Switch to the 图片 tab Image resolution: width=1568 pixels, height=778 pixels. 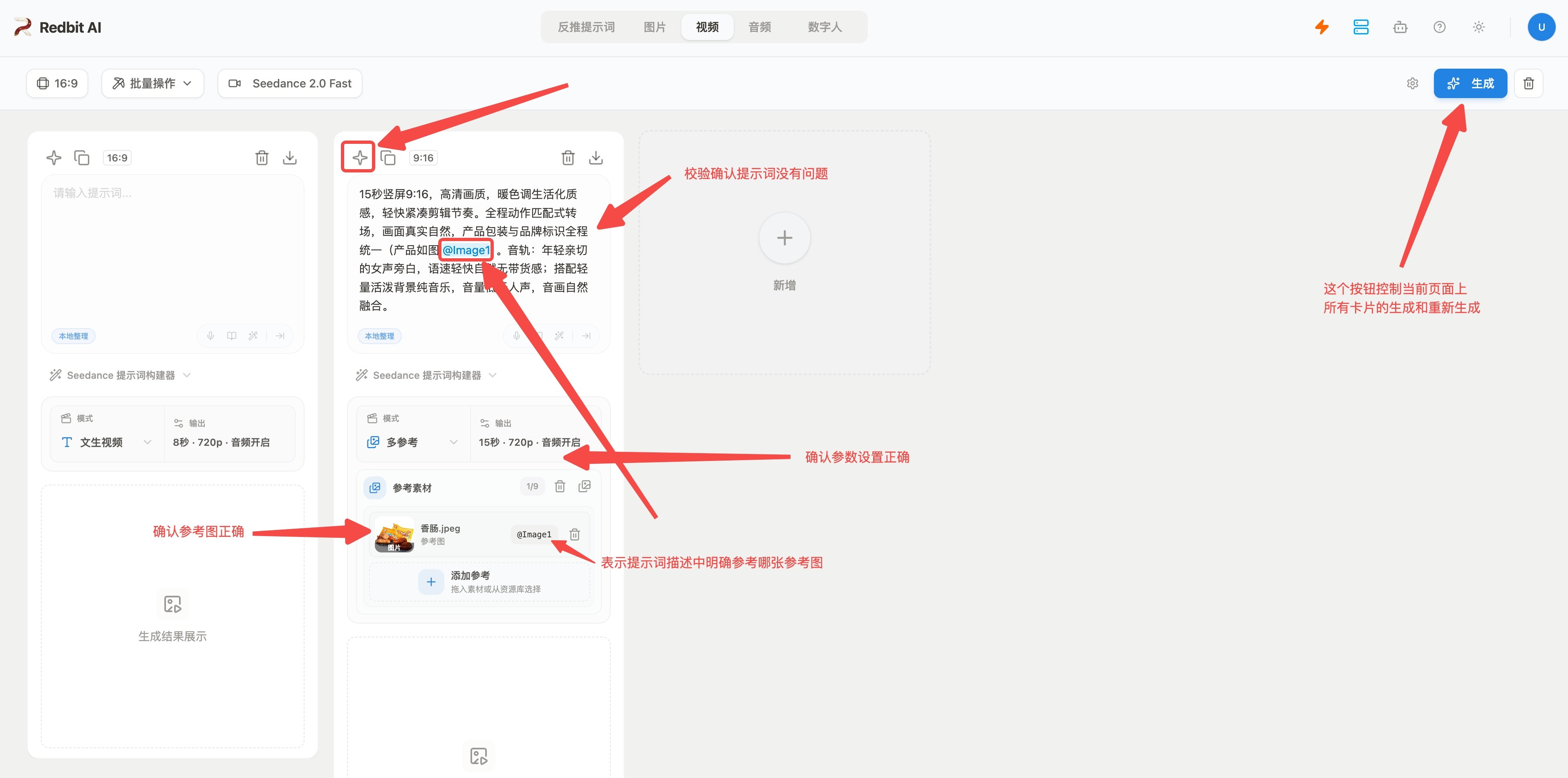(x=654, y=27)
